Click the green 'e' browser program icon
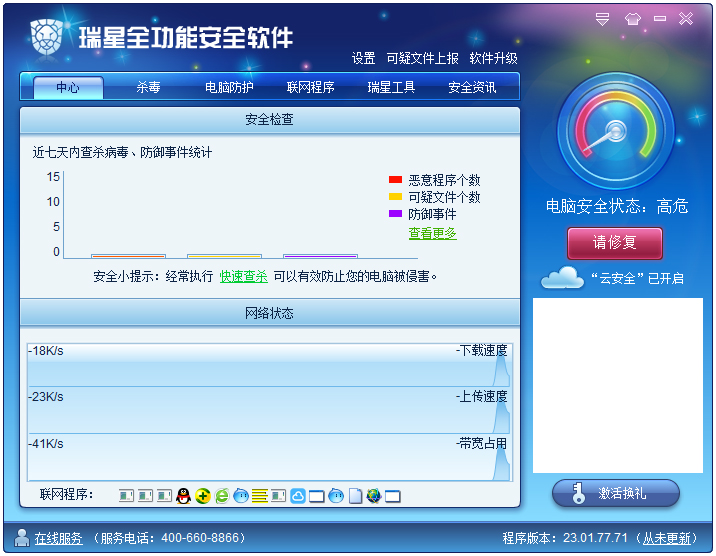 [221, 496]
